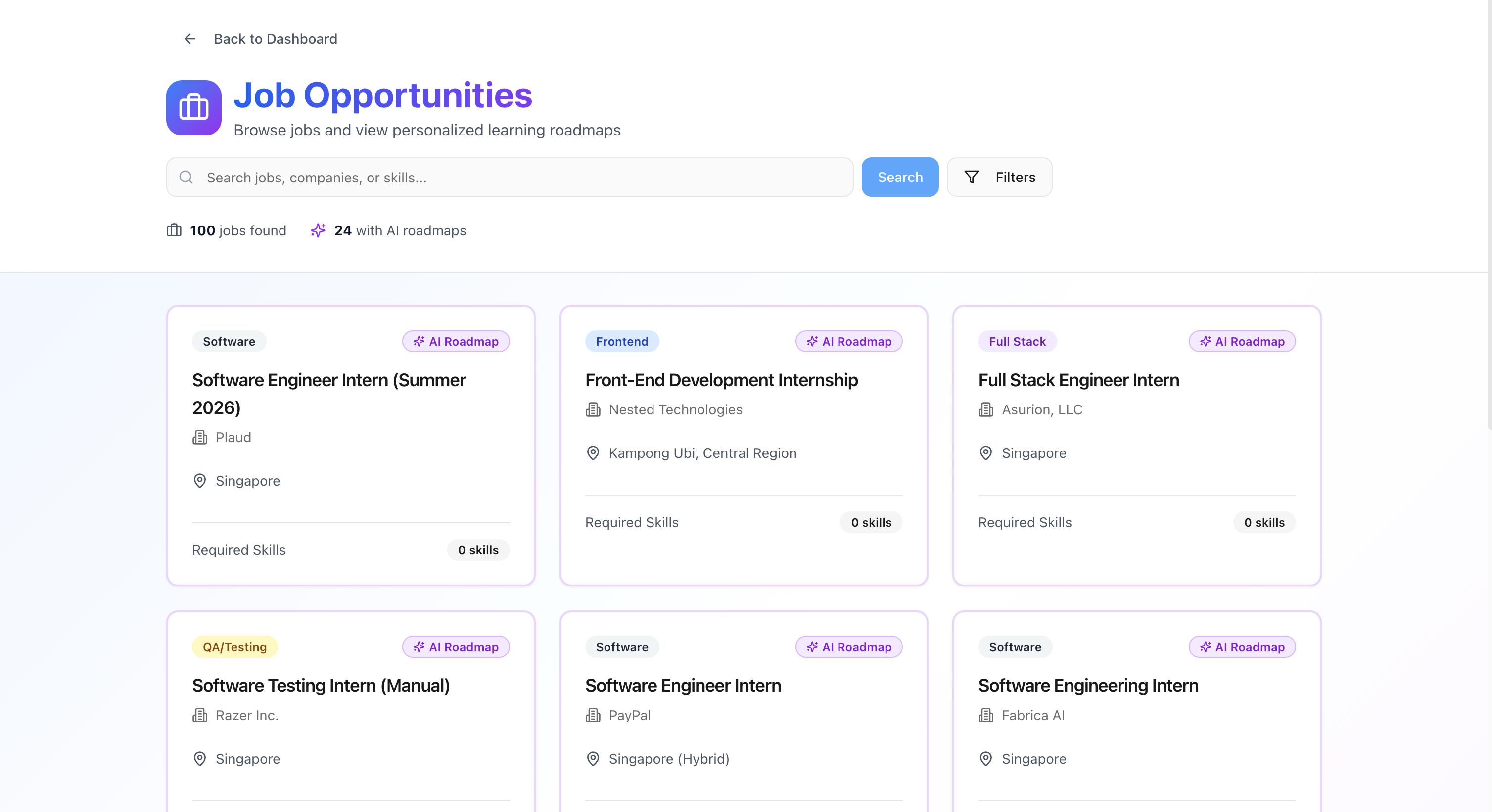1492x812 pixels.
Task: Click the briefcase logo beside Job Opportunities
Action: click(193, 108)
